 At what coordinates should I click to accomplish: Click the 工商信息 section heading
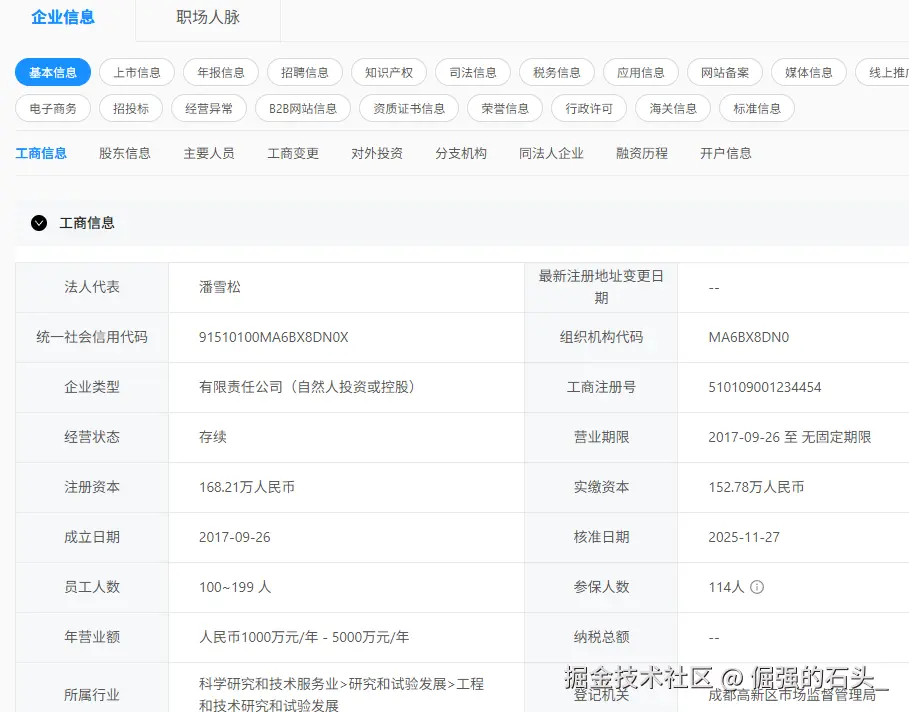(87, 223)
